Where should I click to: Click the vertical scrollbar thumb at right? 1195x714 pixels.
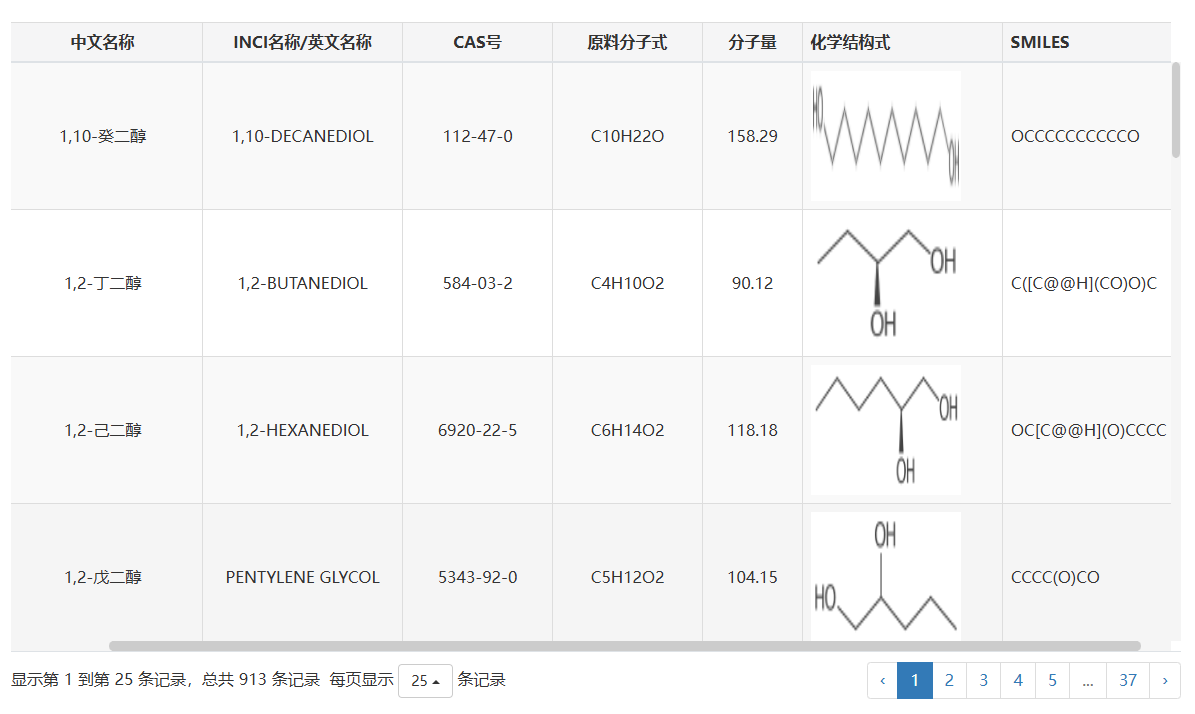pyautogui.click(x=1176, y=110)
